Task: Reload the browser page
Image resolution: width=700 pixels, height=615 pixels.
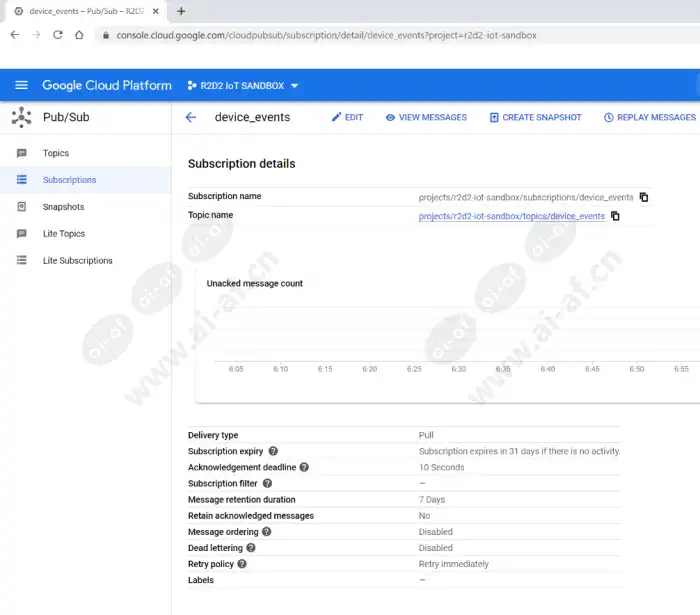Action: [x=58, y=35]
